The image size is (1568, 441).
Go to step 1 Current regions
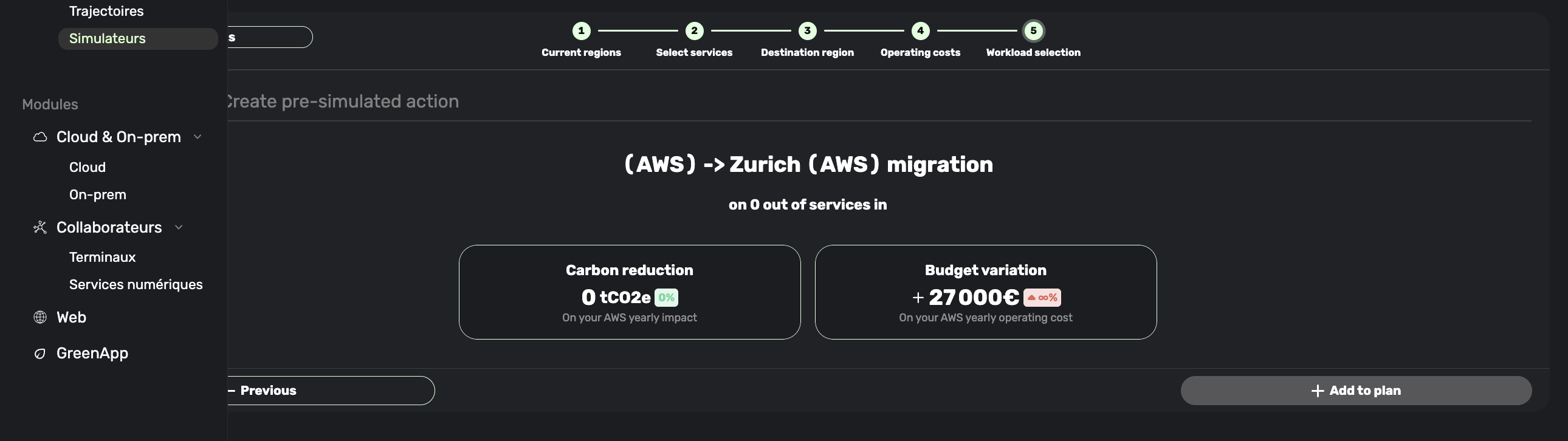pos(581,30)
